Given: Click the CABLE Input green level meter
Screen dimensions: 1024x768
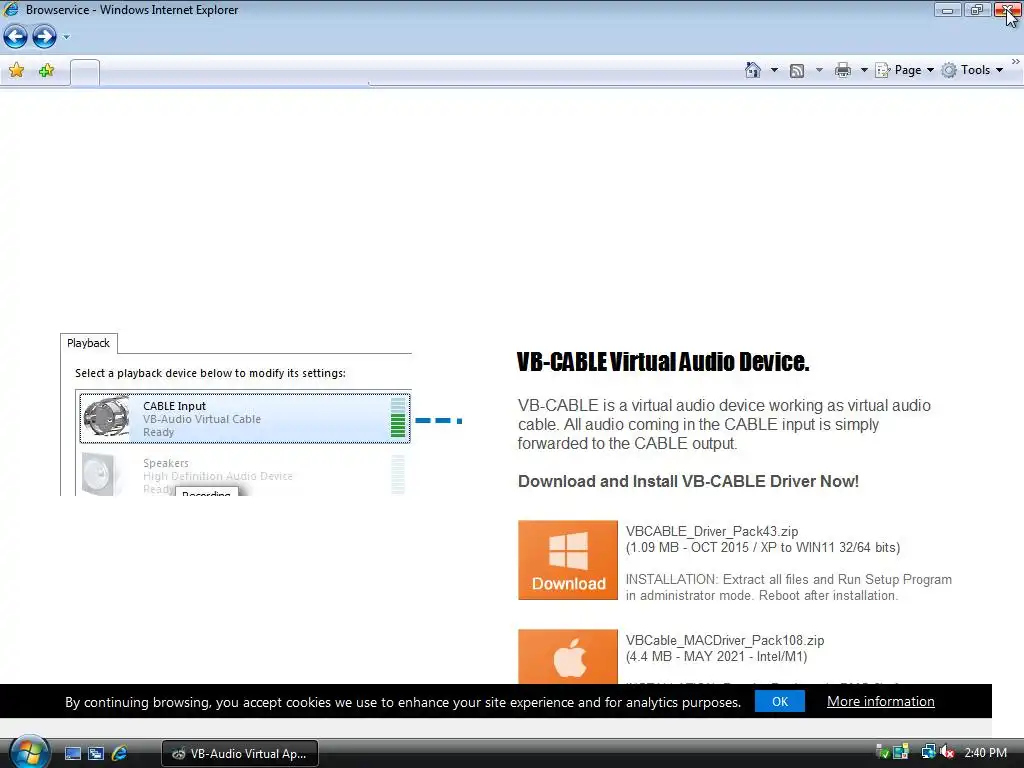Looking at the screenshot, I should (x=398, y=418).
